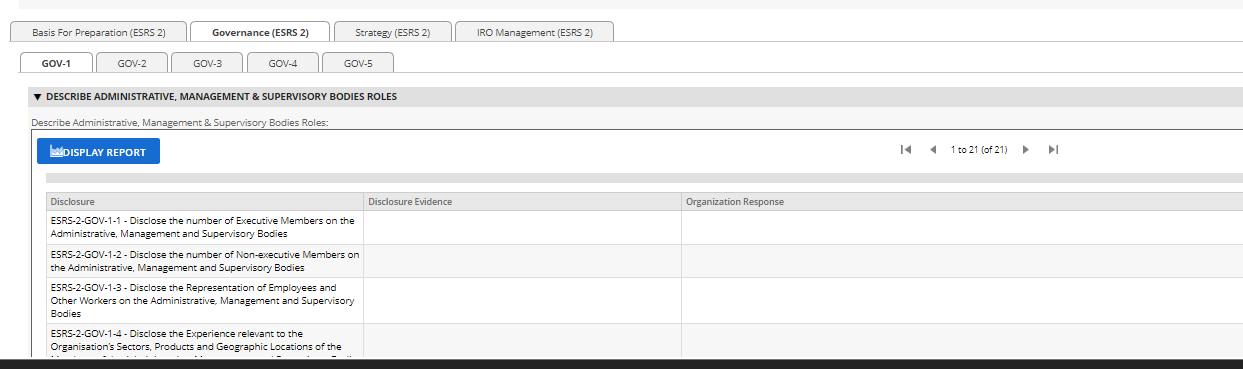
Task: Click Organization Response cell for ESRS-2-GOV-1-2
Action: (962, 261)
